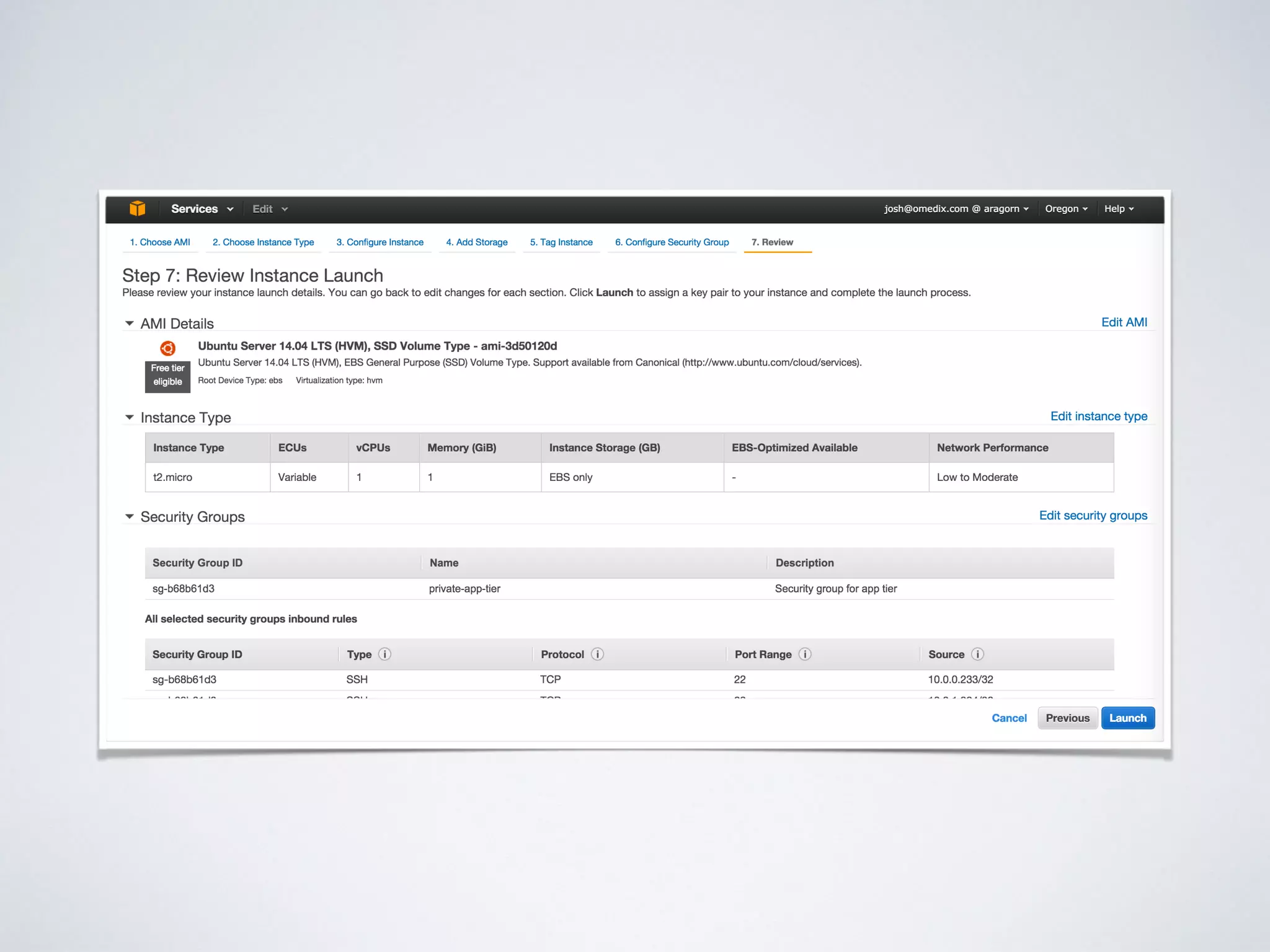Go to Choose Instance Type step tab
Image resolution: width=1270 pixels, height=952 pixels.
tap(263, 242)
